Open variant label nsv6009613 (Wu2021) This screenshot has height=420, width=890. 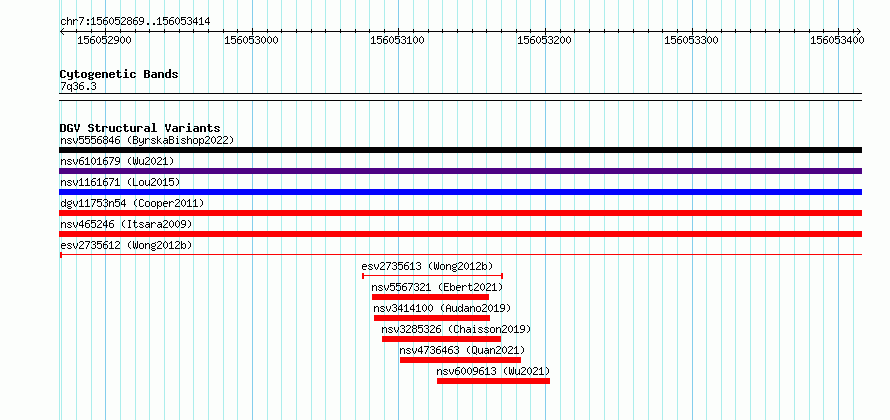point(493,371)
